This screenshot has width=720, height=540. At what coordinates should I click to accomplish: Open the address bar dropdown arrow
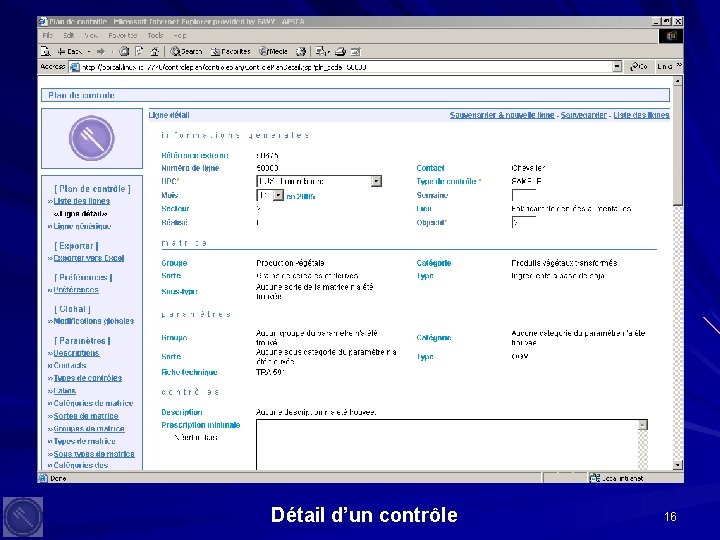[617, 67]
